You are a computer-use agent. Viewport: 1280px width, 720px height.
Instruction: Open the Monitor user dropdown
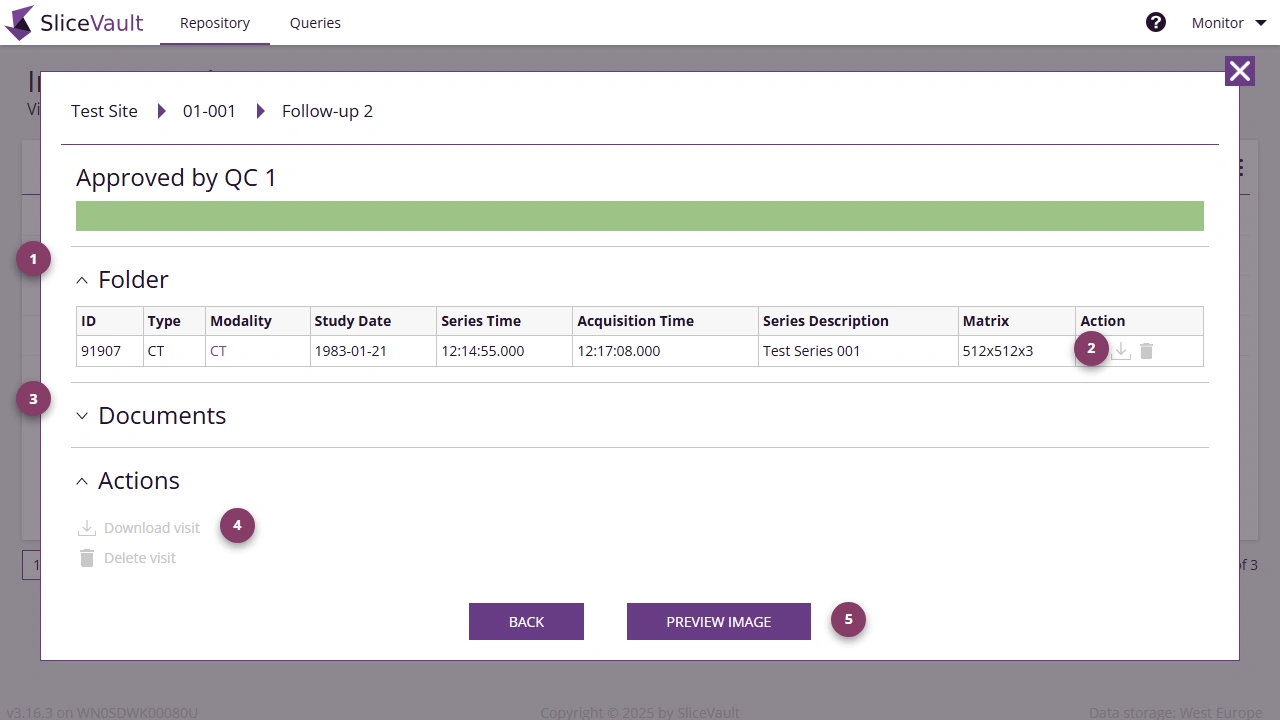1228,22
